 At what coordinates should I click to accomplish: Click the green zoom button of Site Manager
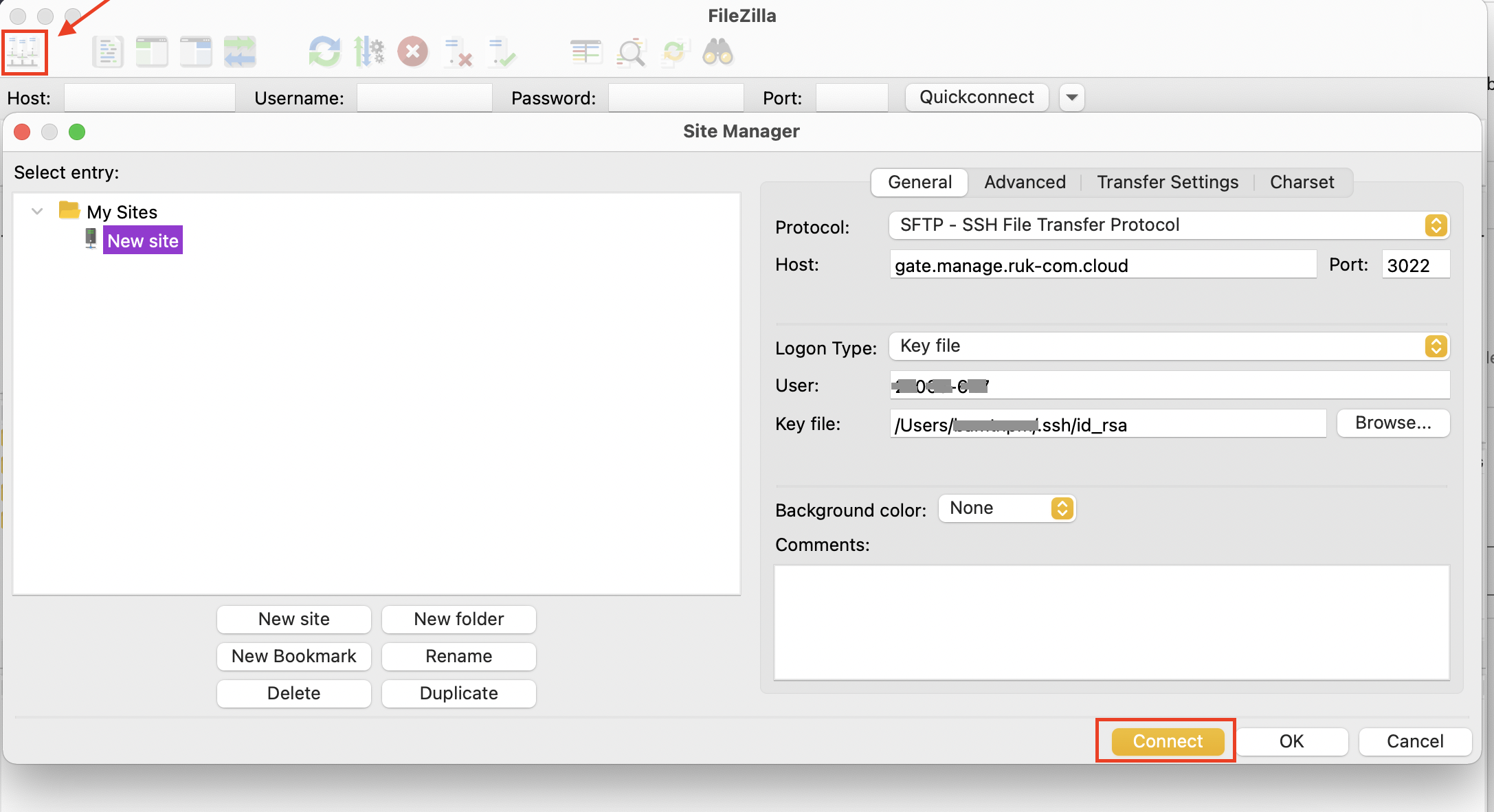[77, 131]
